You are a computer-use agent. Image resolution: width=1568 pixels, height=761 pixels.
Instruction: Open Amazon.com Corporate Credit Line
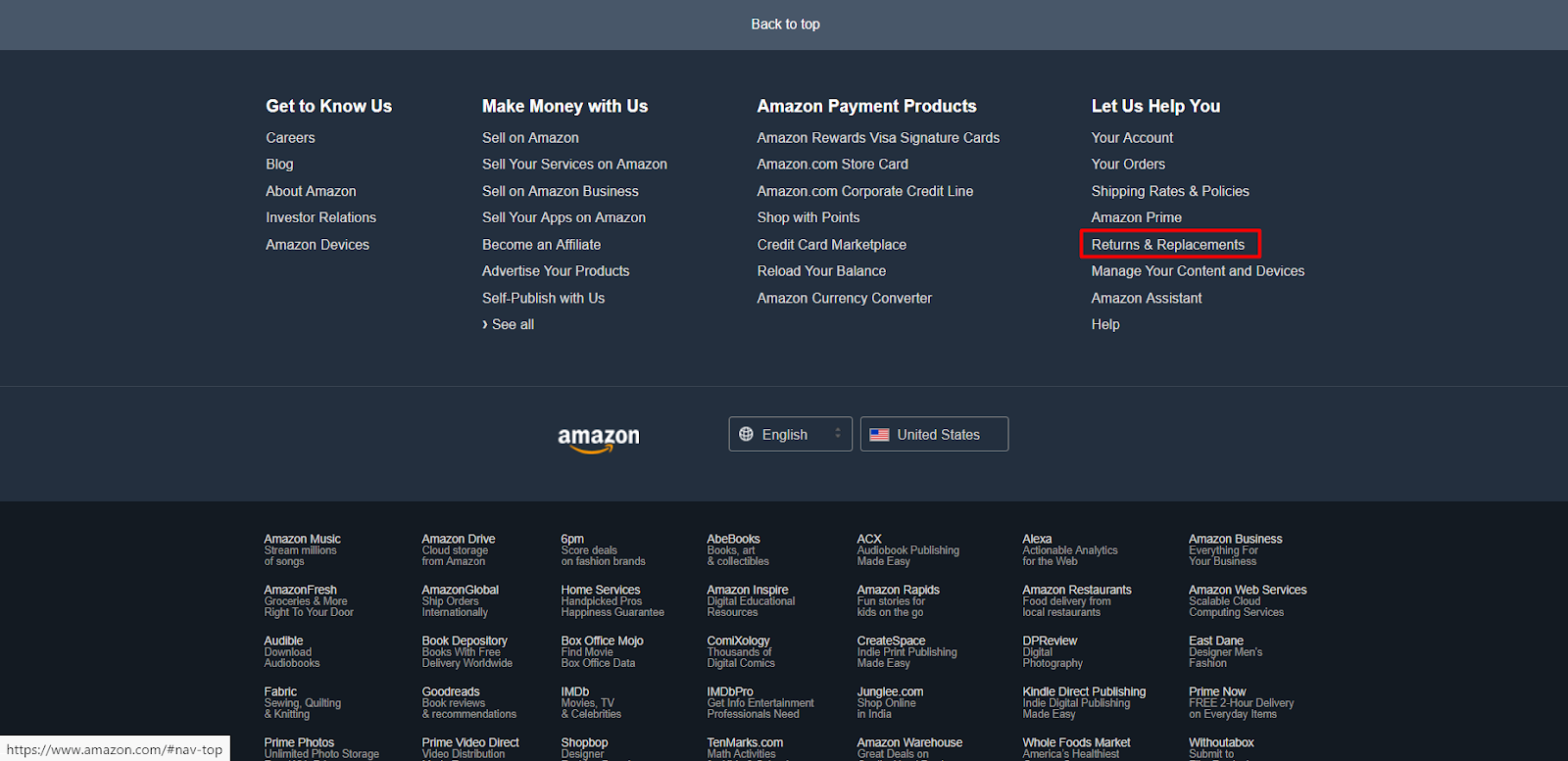pyautogui.click(x=864, y=191)
